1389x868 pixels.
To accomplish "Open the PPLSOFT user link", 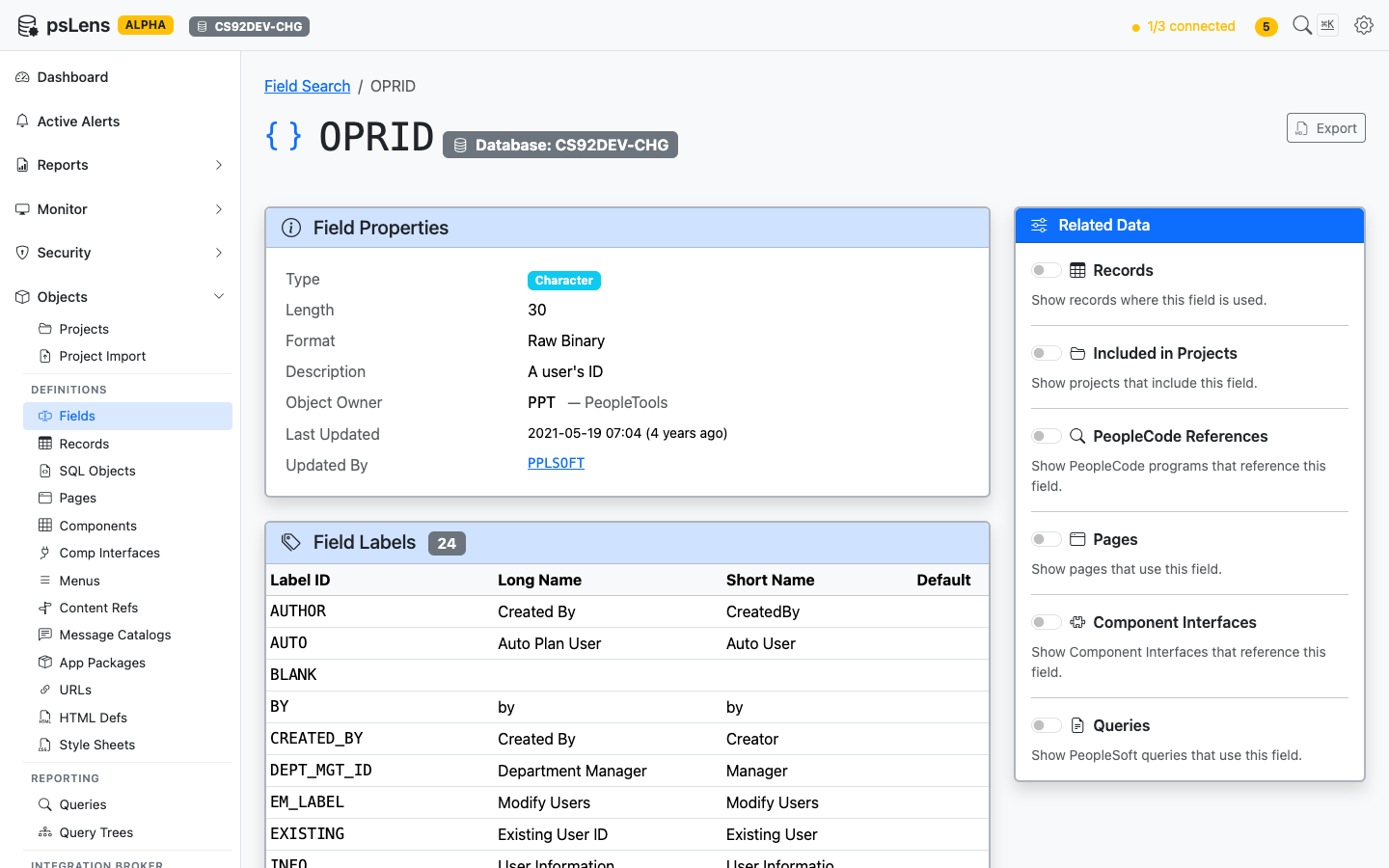I will point(556,463).
